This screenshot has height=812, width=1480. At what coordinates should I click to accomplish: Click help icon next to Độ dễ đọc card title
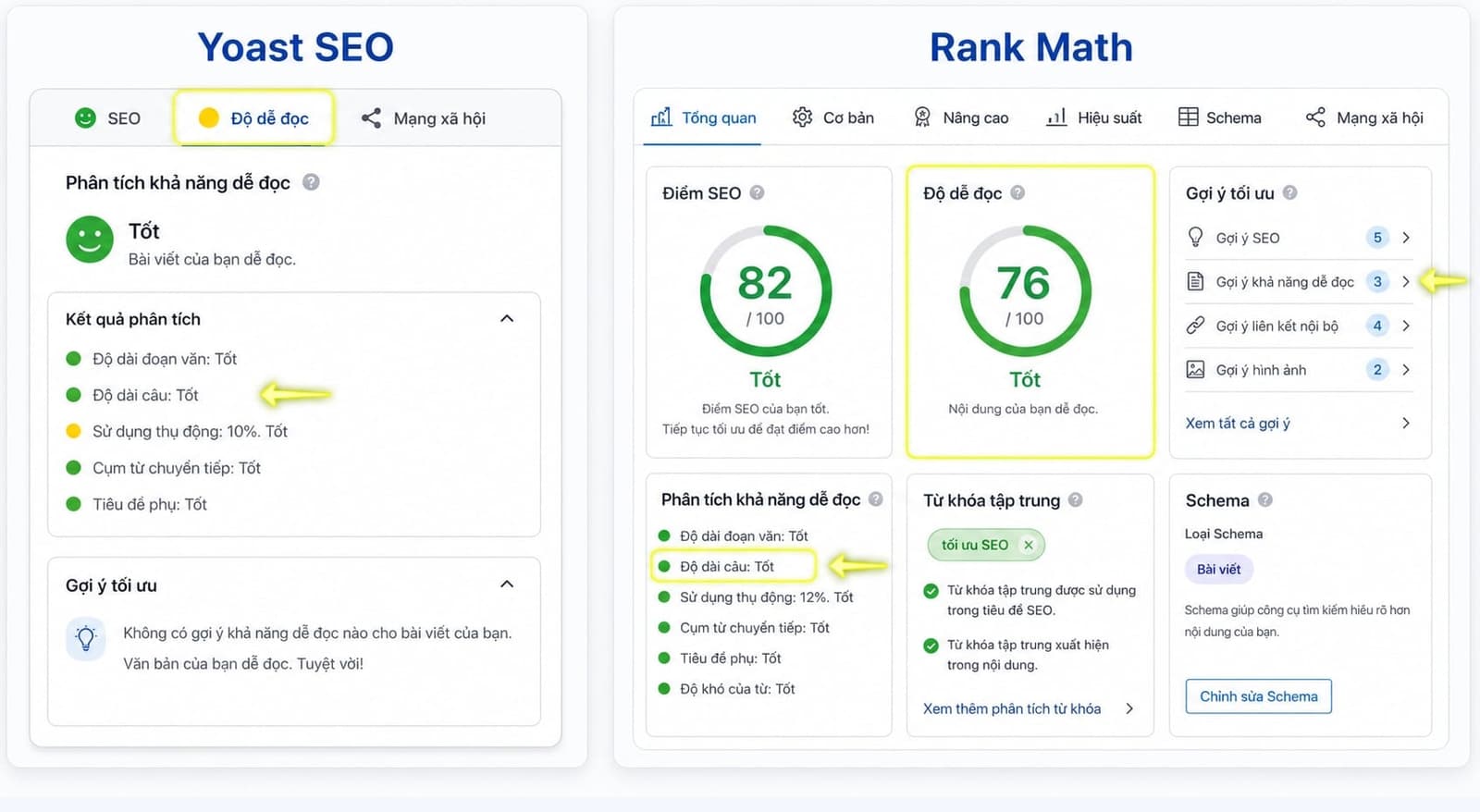click(1017, 192)
